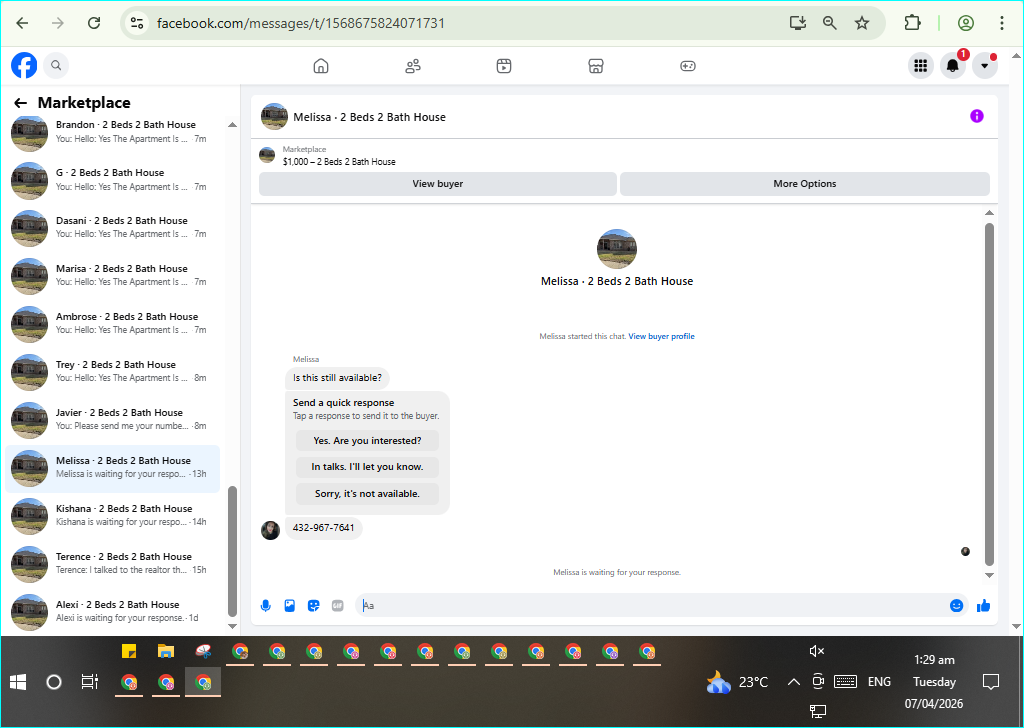This screenshot has width=1024, height=728.
Task: Send quick reply 'In talks. I'll let you know.'
Action: click(x=367, y=467)
